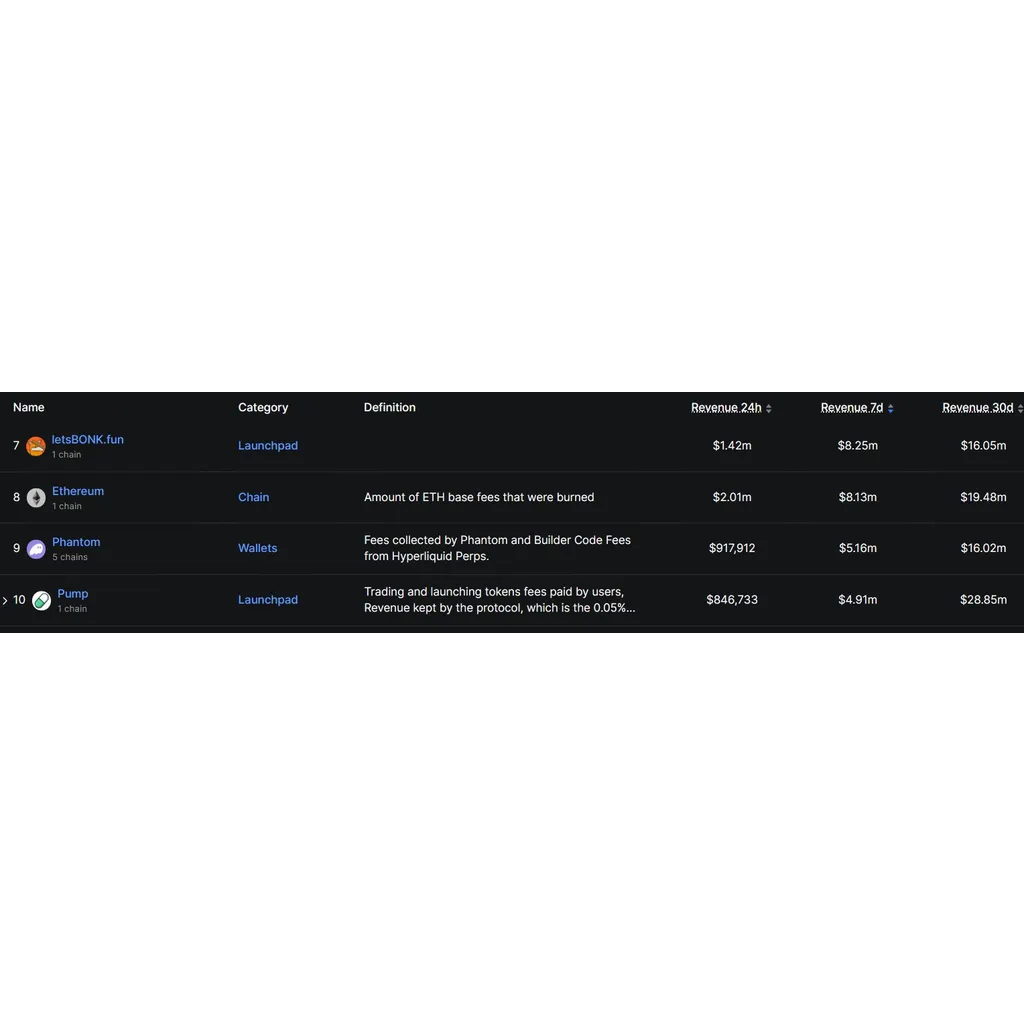This screenshot has width=1024, height=1024.
Task: Open the Ethereum protocol link
Action: [x=78, y=491]
